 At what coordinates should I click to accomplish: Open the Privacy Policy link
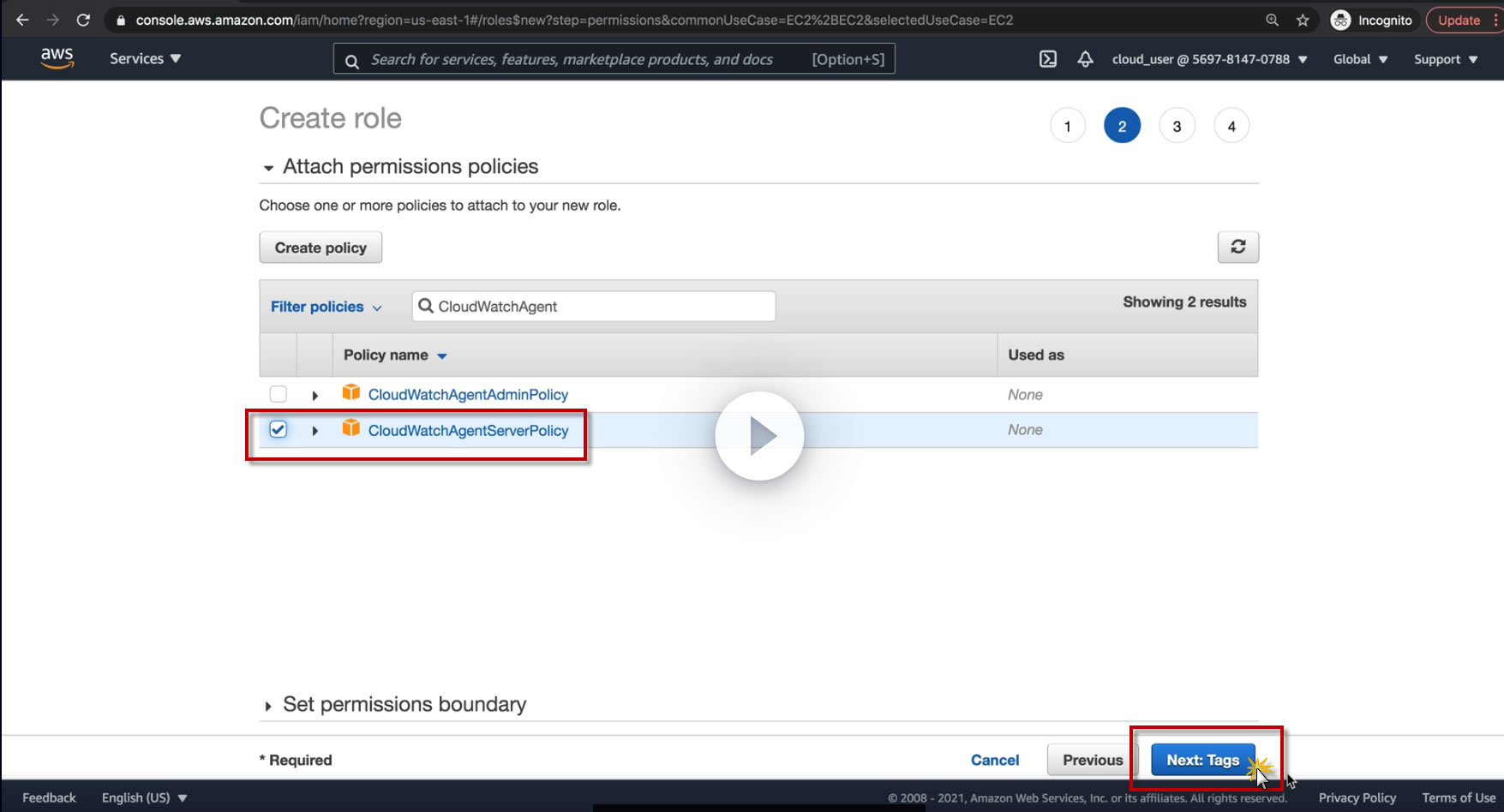click(x=1357, y=797)
